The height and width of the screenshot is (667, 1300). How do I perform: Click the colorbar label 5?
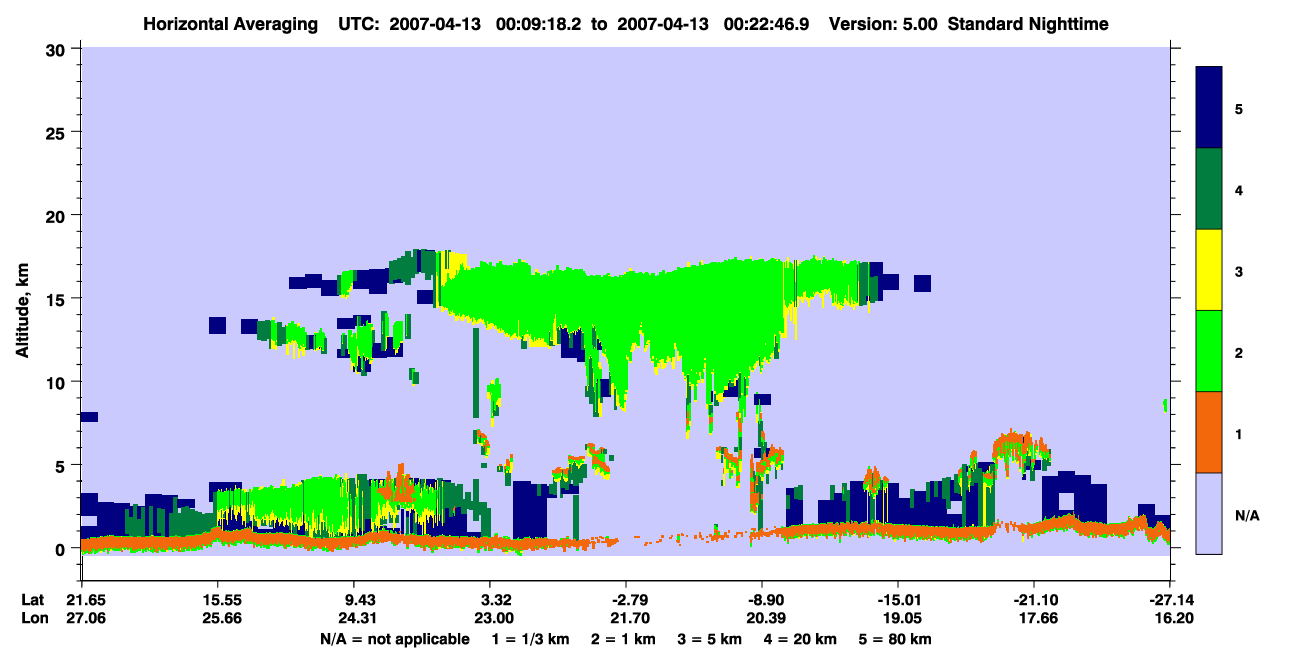pos(1239,108)
